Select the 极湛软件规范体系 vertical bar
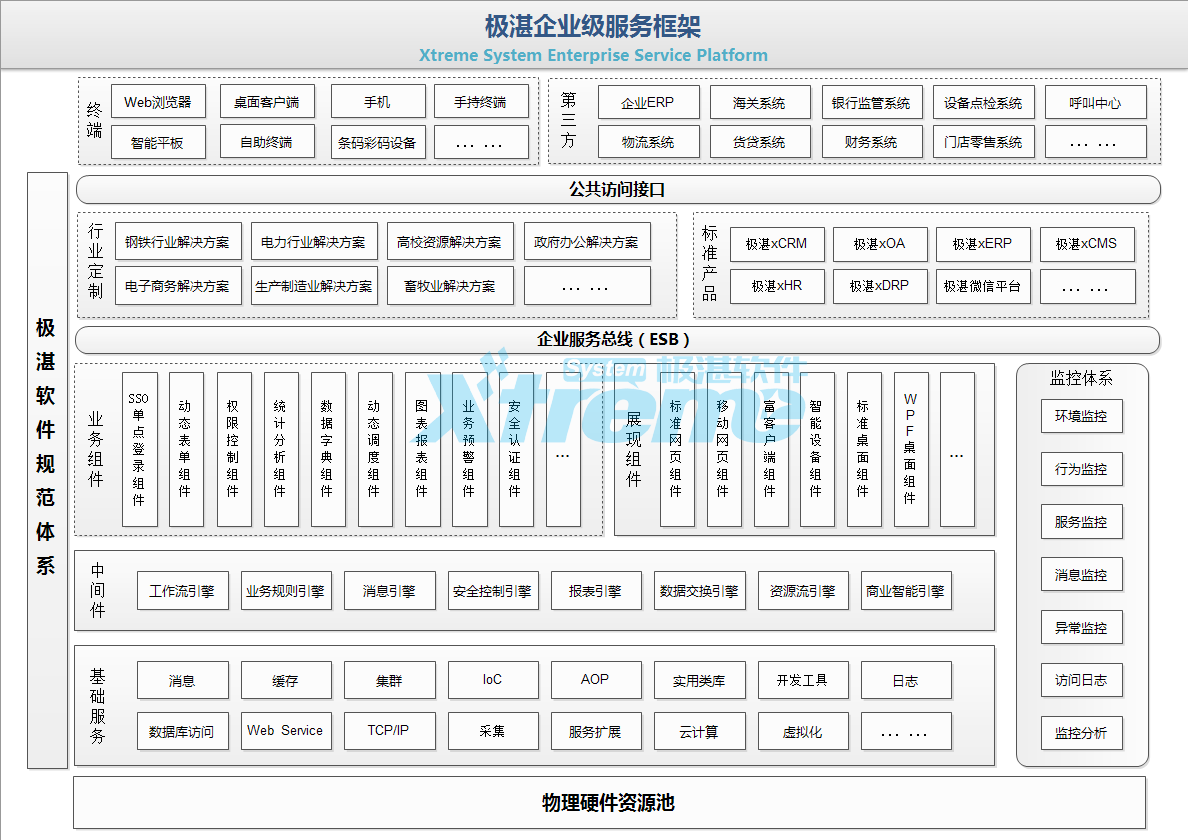Screen dimensions: 1188x840 [47, 470]
